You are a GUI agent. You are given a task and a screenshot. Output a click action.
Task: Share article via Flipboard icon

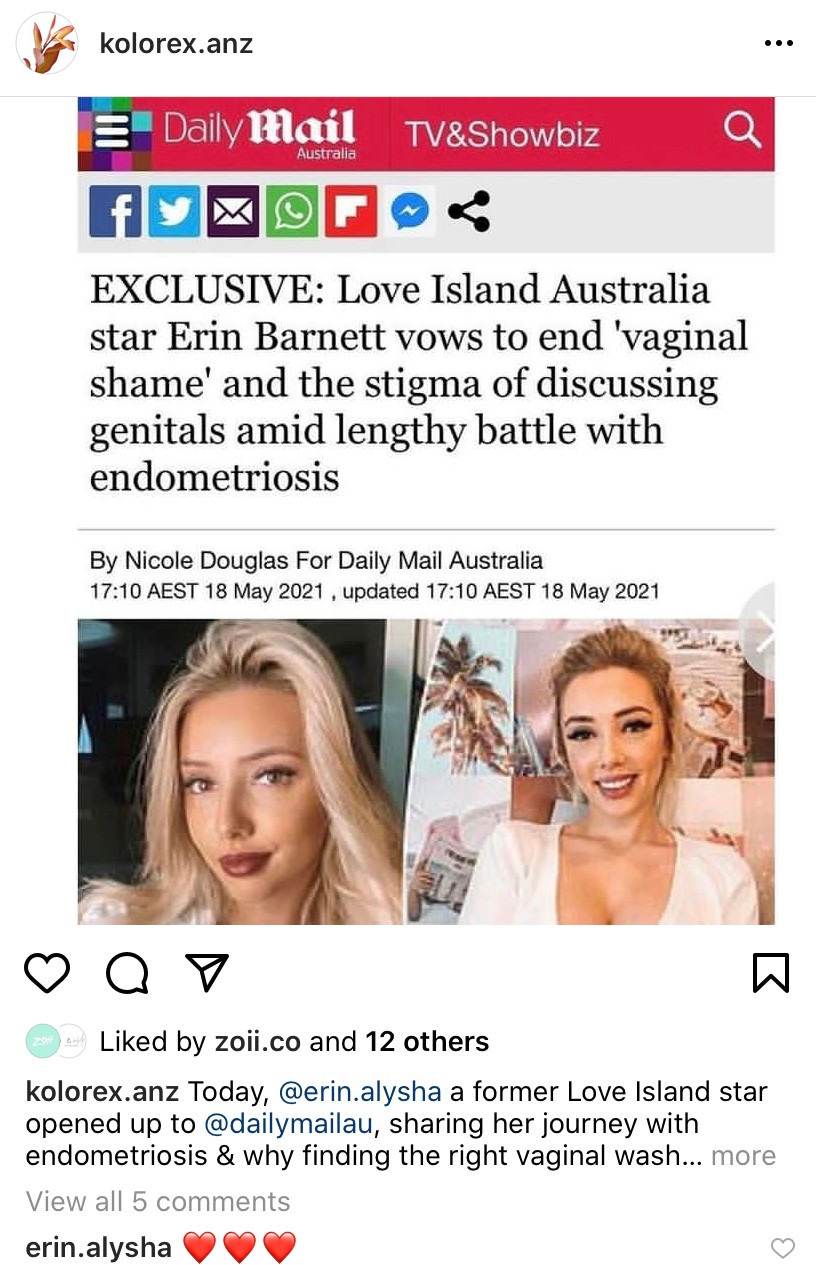coord(351,211)
